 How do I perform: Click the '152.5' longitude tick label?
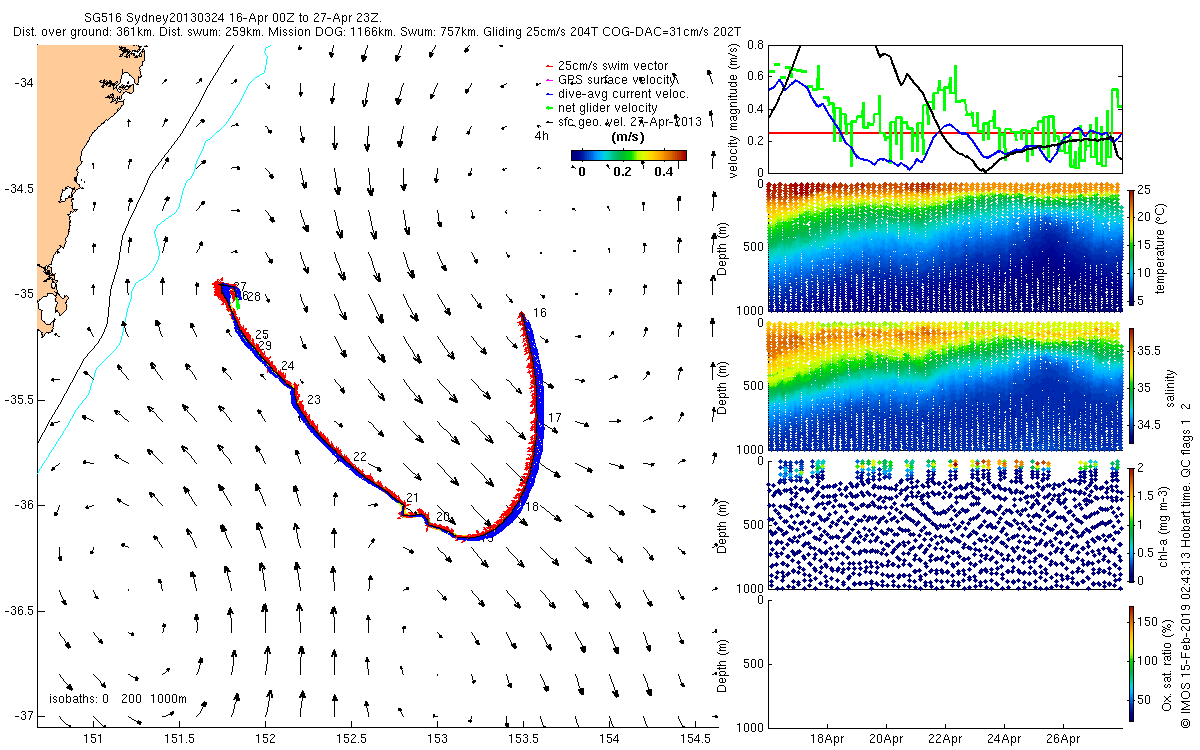(352, 739)
